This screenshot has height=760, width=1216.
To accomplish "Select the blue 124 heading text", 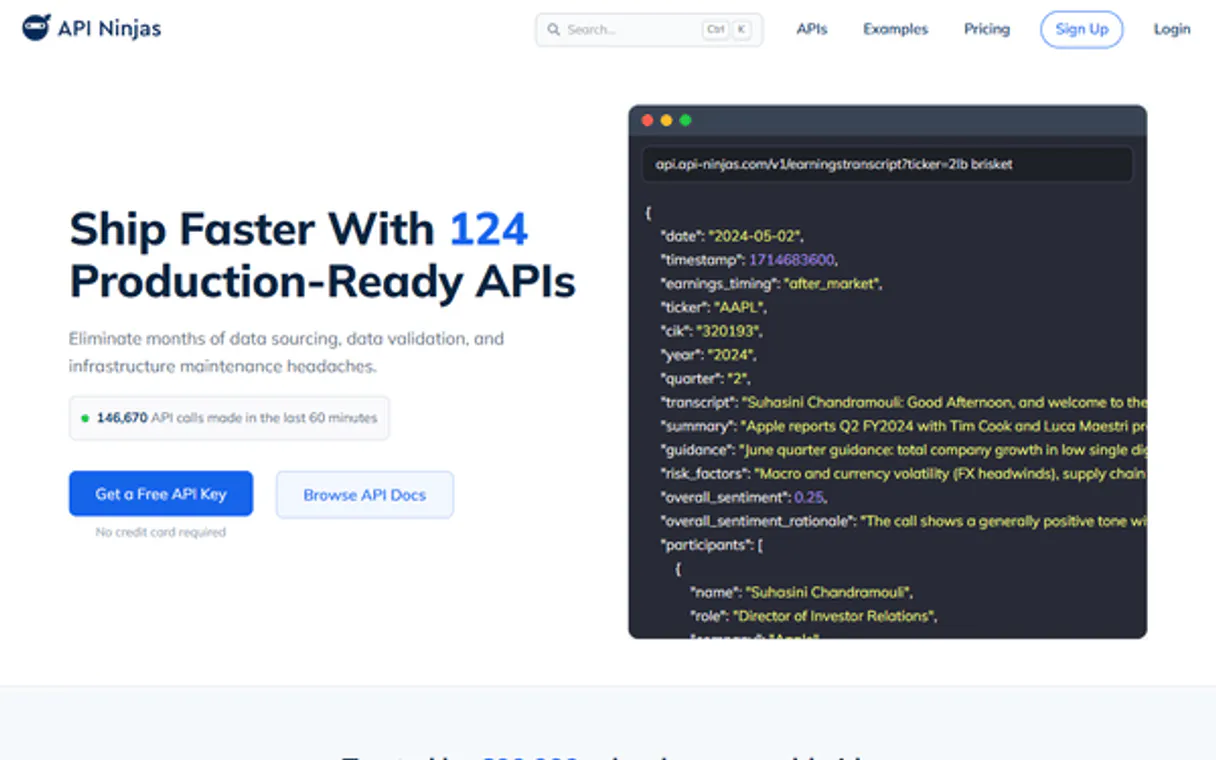I will point(489,229).
